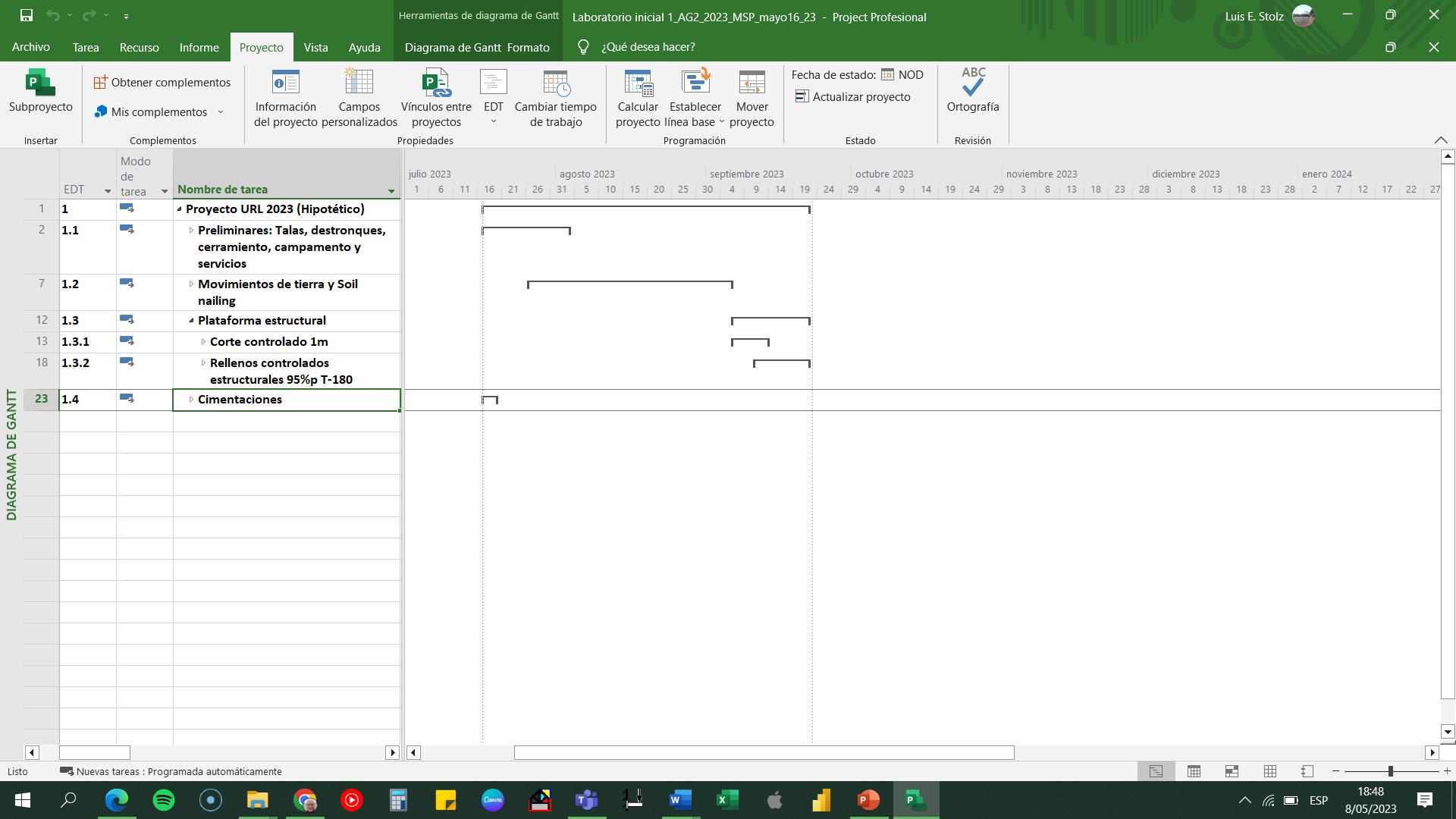Open Excel from the Windows taskbar
The image size is (1456, 819).
(727, 800)
